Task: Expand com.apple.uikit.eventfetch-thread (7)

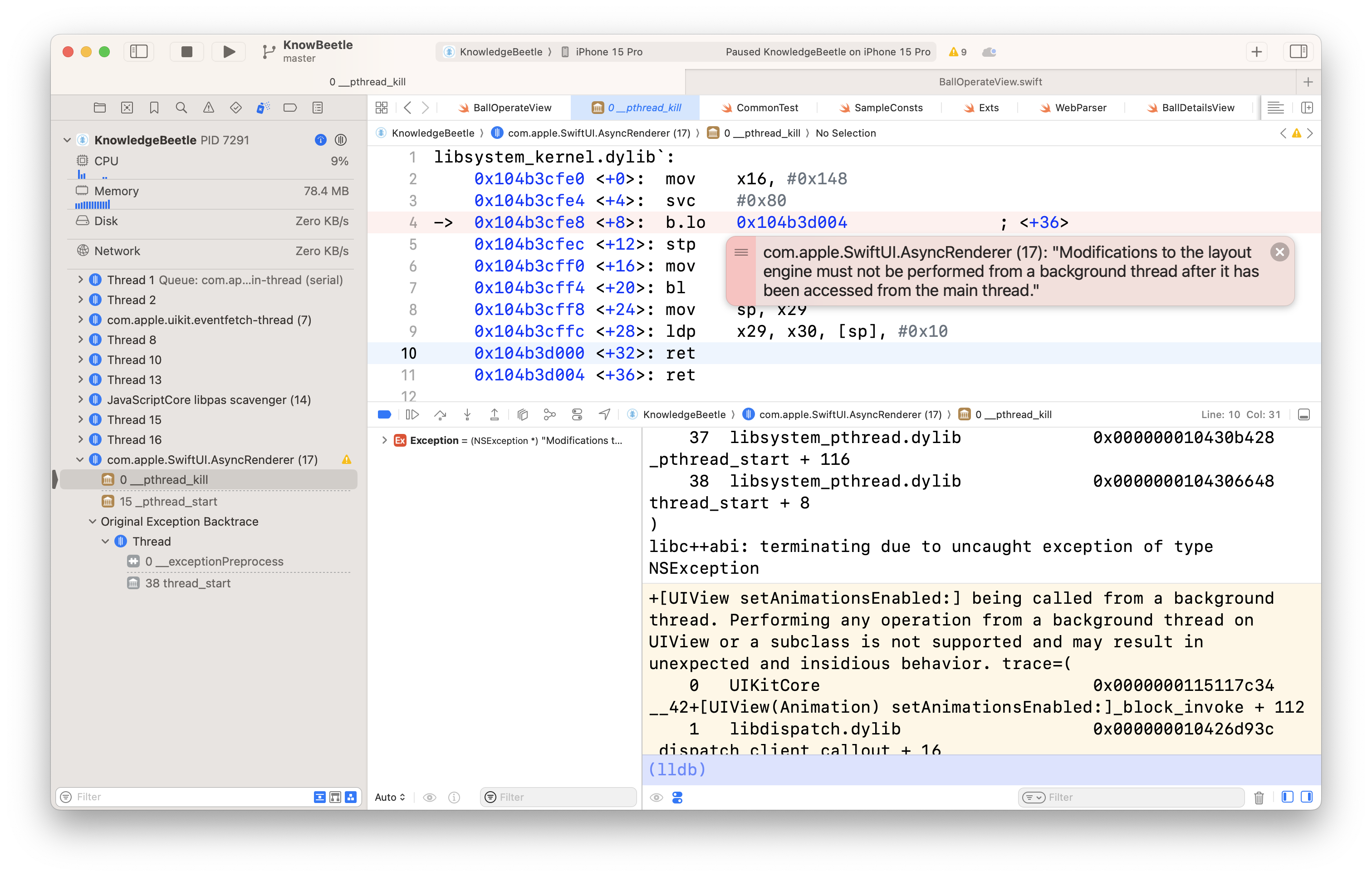Action: [x=80, y=319]
